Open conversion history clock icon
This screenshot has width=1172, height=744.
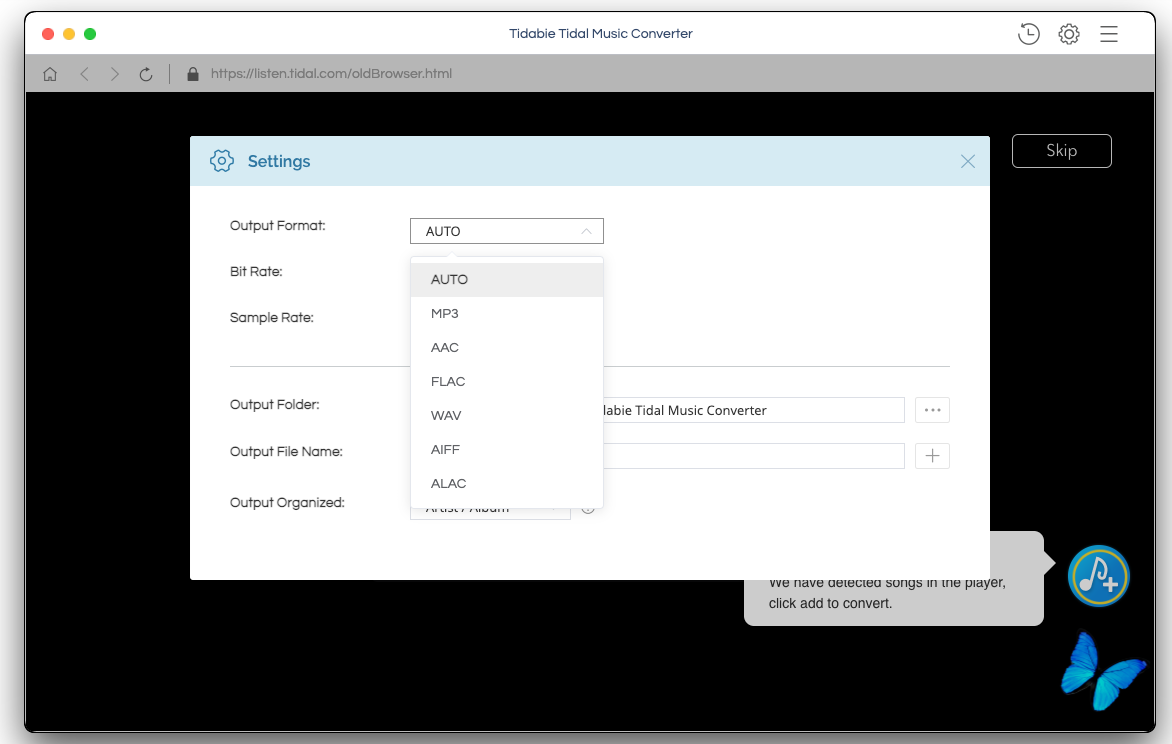tap(1028, 34)
